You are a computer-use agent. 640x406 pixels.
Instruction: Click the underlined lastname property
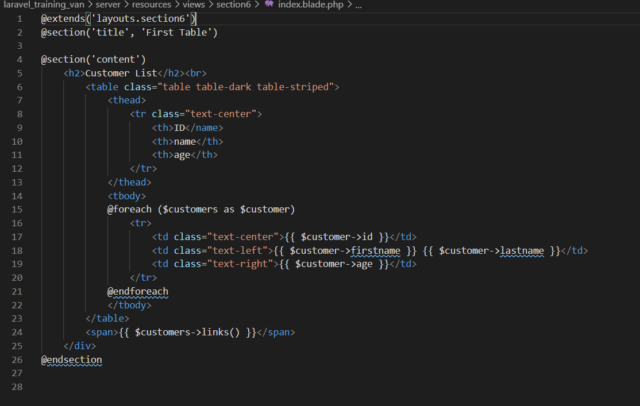pos(522,251)
